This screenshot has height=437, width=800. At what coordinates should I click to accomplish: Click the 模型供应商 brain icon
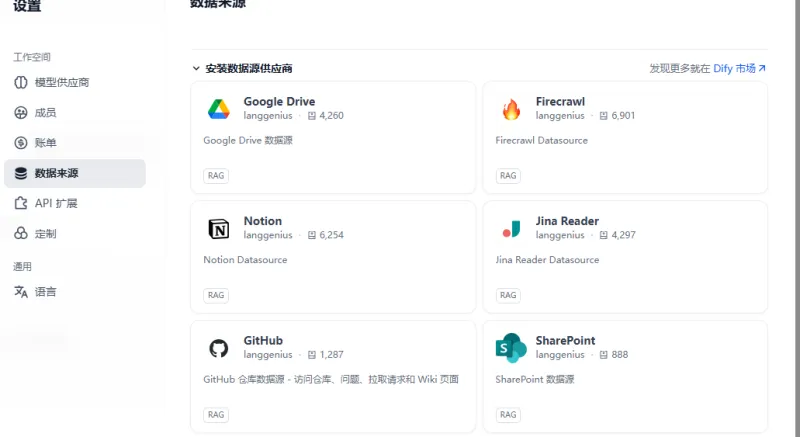pos(21,83)
